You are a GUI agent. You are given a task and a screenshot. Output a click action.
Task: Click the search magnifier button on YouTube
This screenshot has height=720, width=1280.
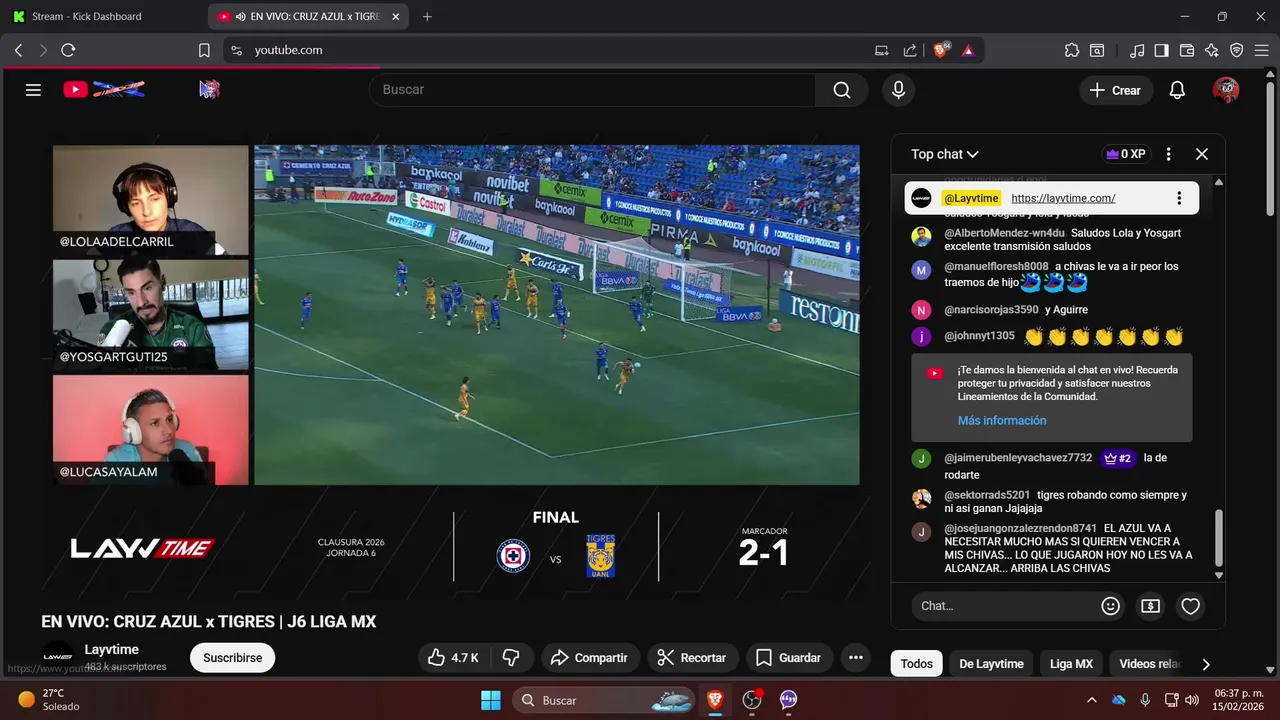tap(842, 90)
